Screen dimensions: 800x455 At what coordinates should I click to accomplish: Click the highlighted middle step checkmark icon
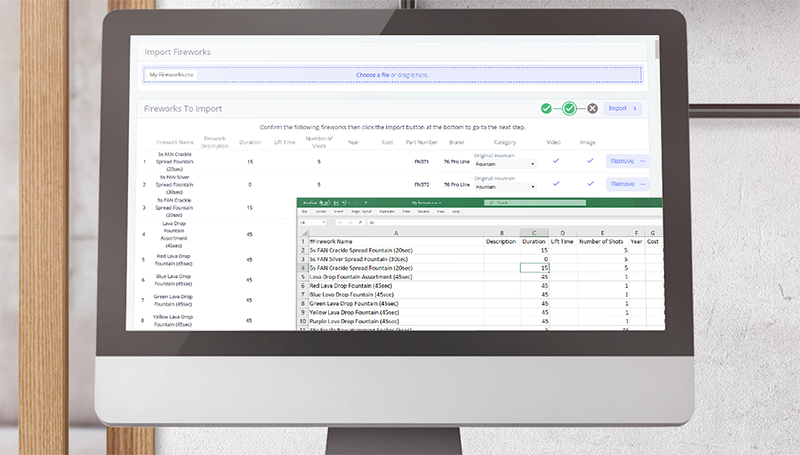click(569, 108)
